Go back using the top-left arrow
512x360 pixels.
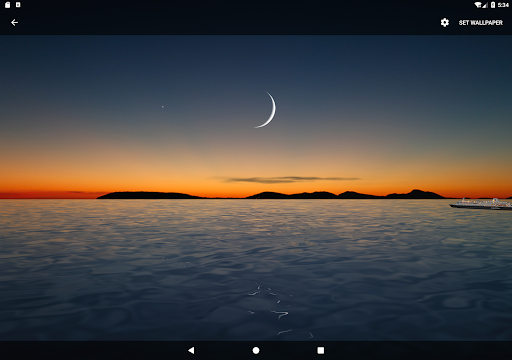pos(14,22)
